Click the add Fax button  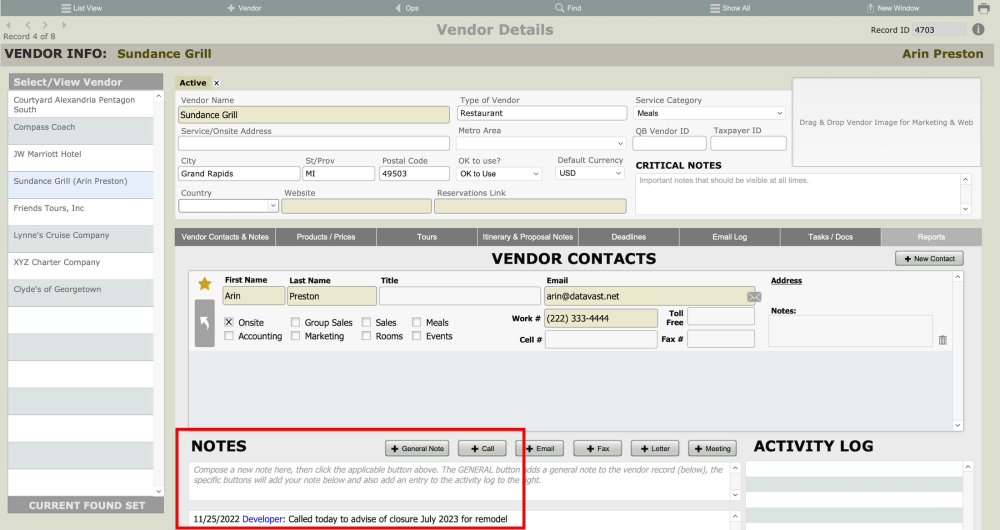[x=598, y=448]
